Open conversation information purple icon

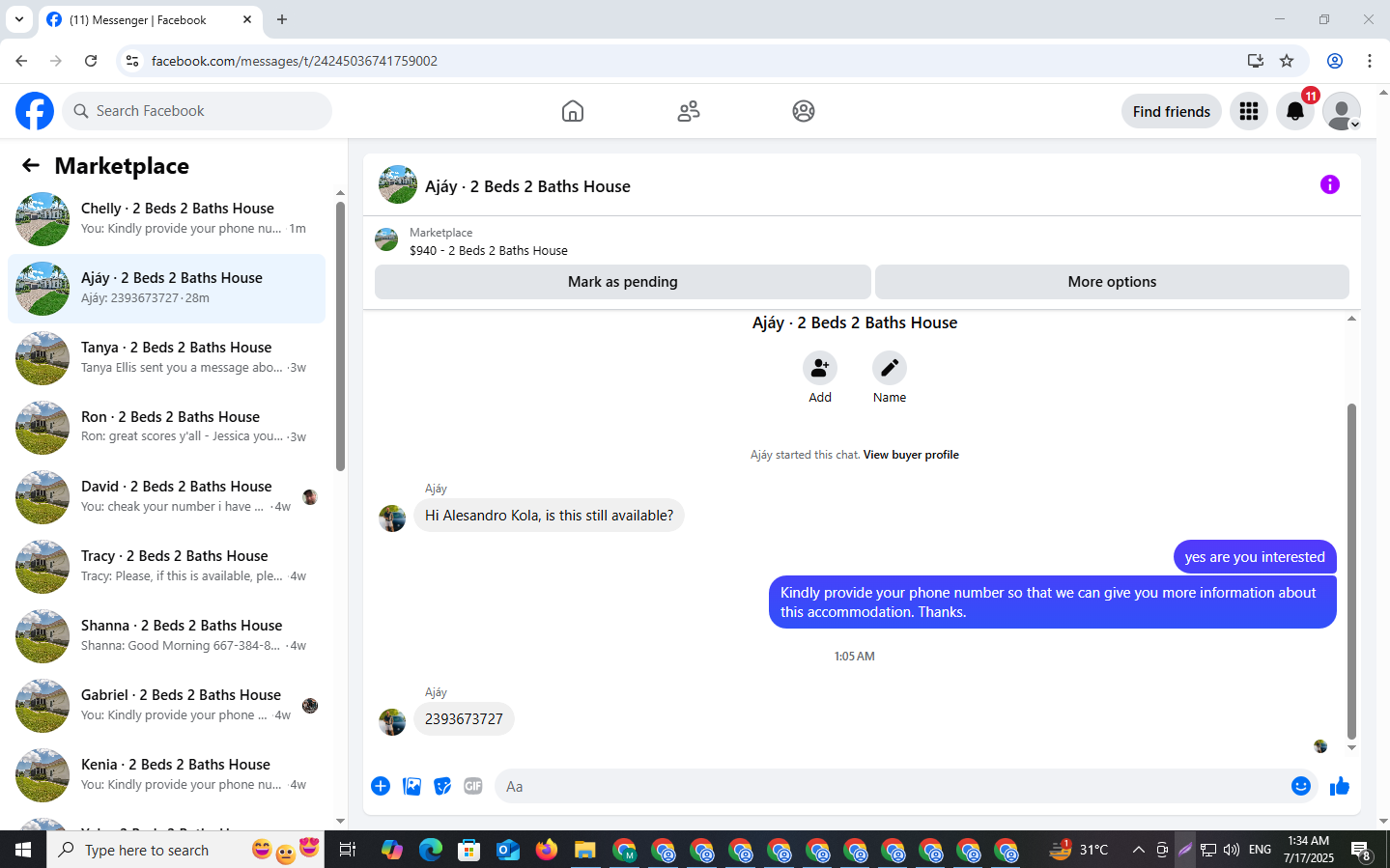1330,184
